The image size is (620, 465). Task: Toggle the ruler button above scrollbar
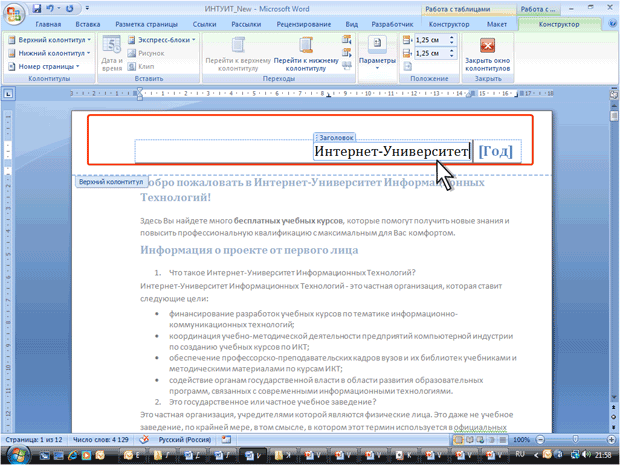click(614, 95)
